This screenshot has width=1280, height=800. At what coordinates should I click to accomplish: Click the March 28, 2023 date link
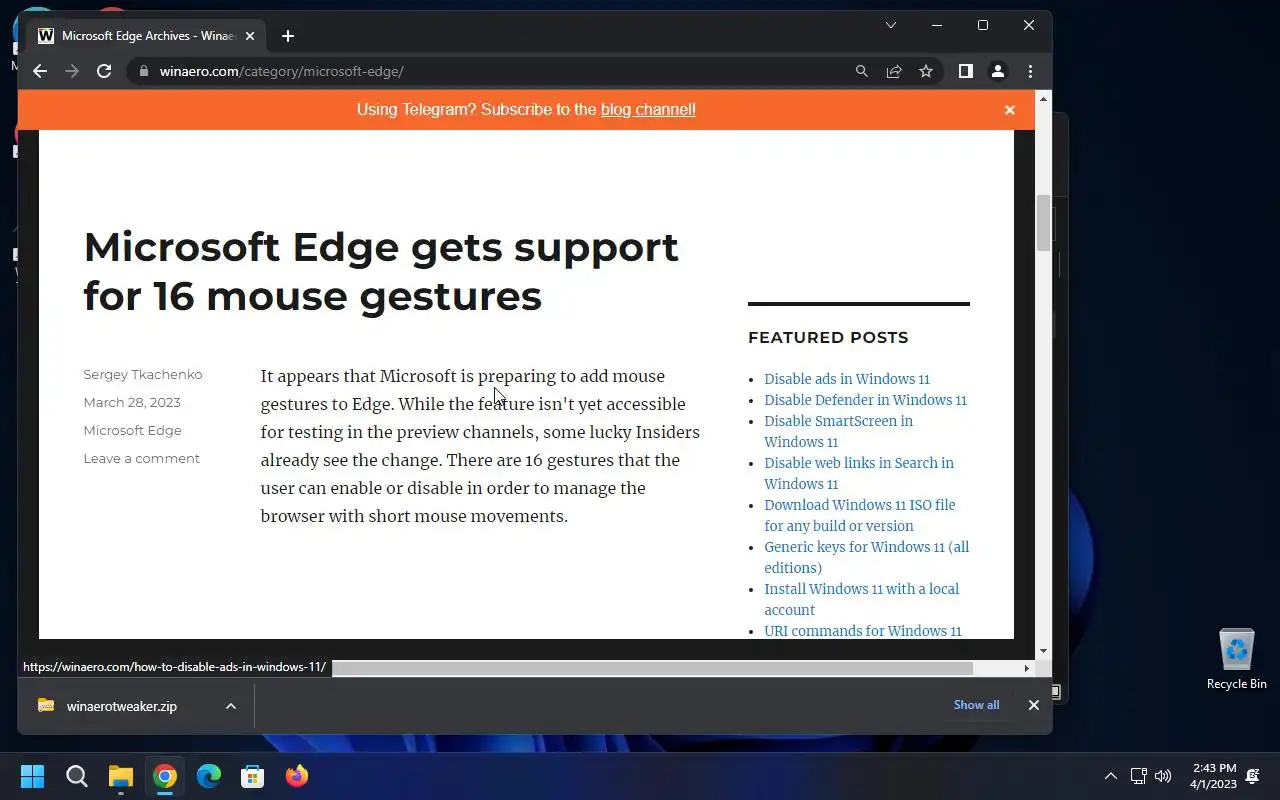pos(132,402)
